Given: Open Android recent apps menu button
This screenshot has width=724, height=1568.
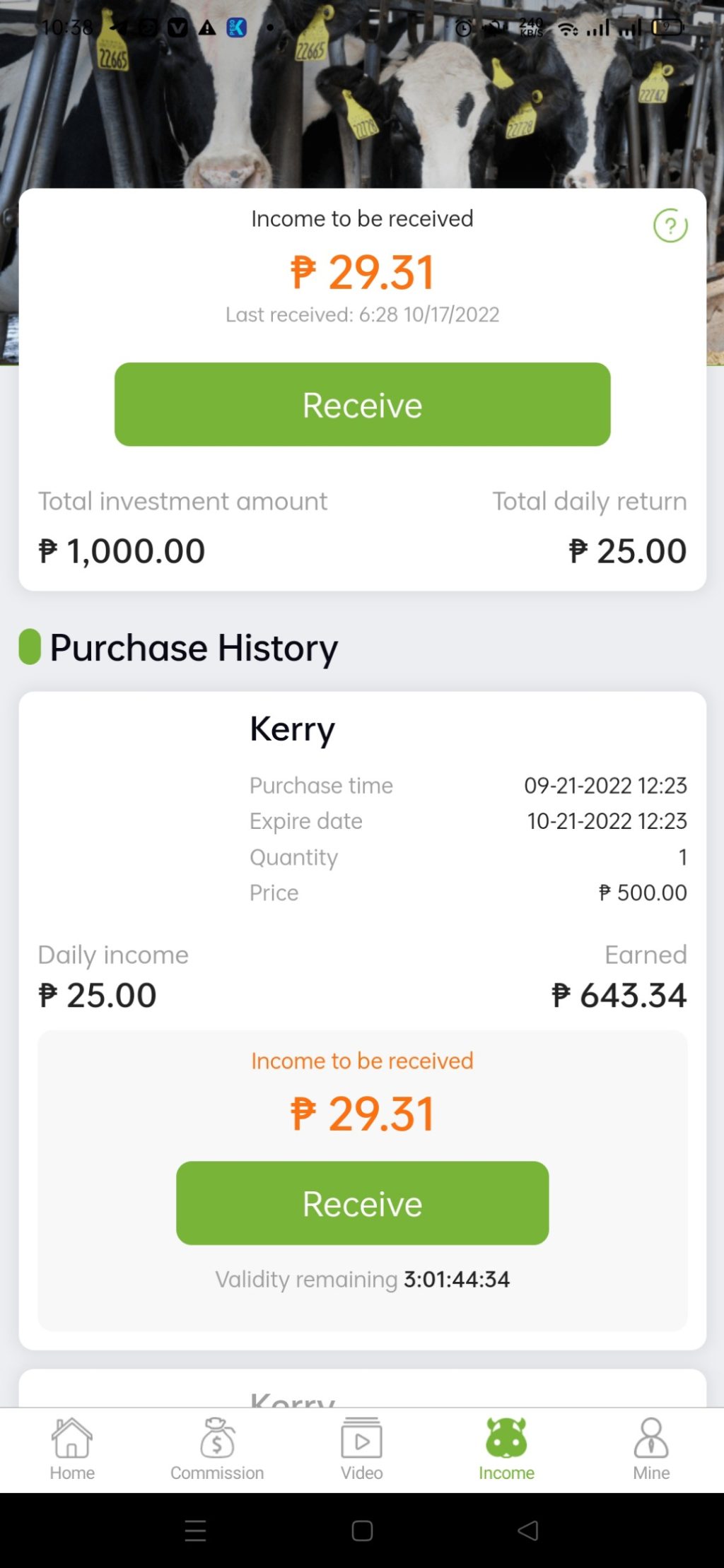Looking at the screenshot, I should point(195,1531).
